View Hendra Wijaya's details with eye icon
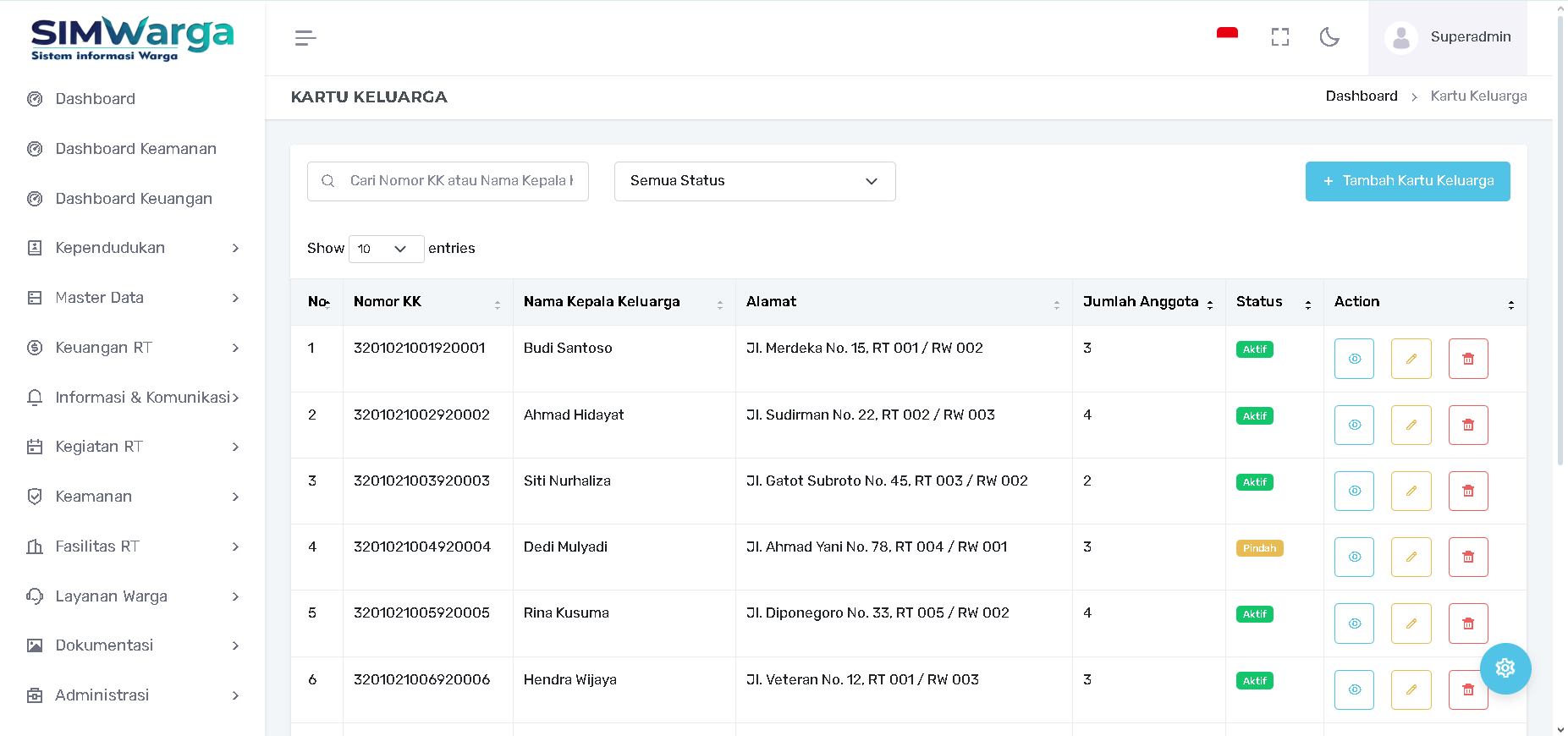This screenshot has height=736, width=1568. pyautogui.click(x=1354, y=689)
